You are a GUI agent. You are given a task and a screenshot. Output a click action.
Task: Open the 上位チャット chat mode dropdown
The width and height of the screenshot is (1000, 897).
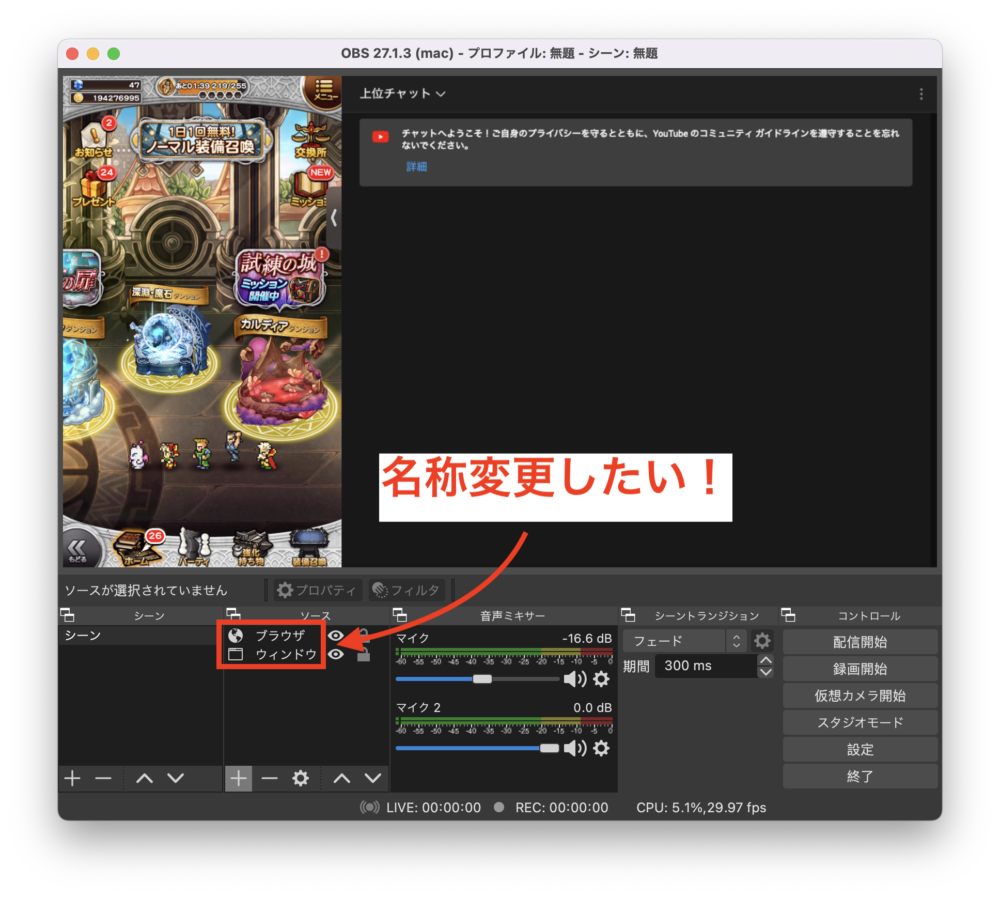pyautogui.click(x=403, y=94)
